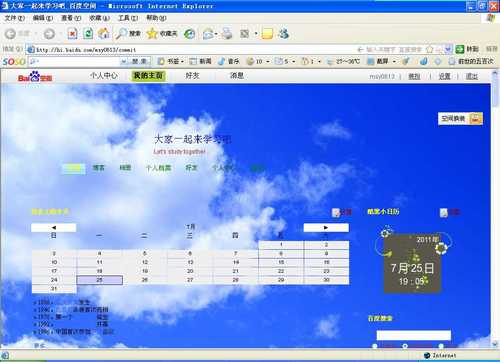Click the IE Back arrow button
The height and width of the screenshot is (362, 500).
10,34
